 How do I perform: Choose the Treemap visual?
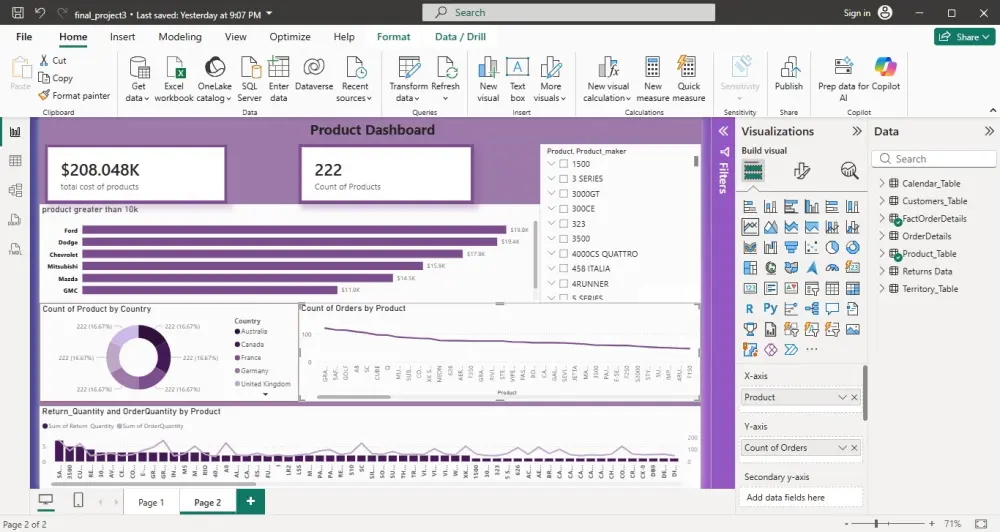[750, 268]
